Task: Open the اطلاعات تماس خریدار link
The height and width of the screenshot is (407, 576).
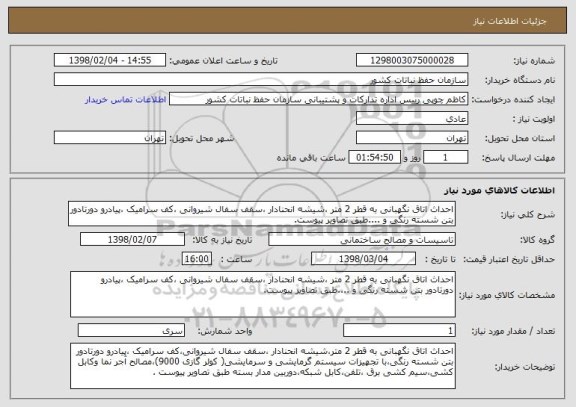Action: click(126, 100)
